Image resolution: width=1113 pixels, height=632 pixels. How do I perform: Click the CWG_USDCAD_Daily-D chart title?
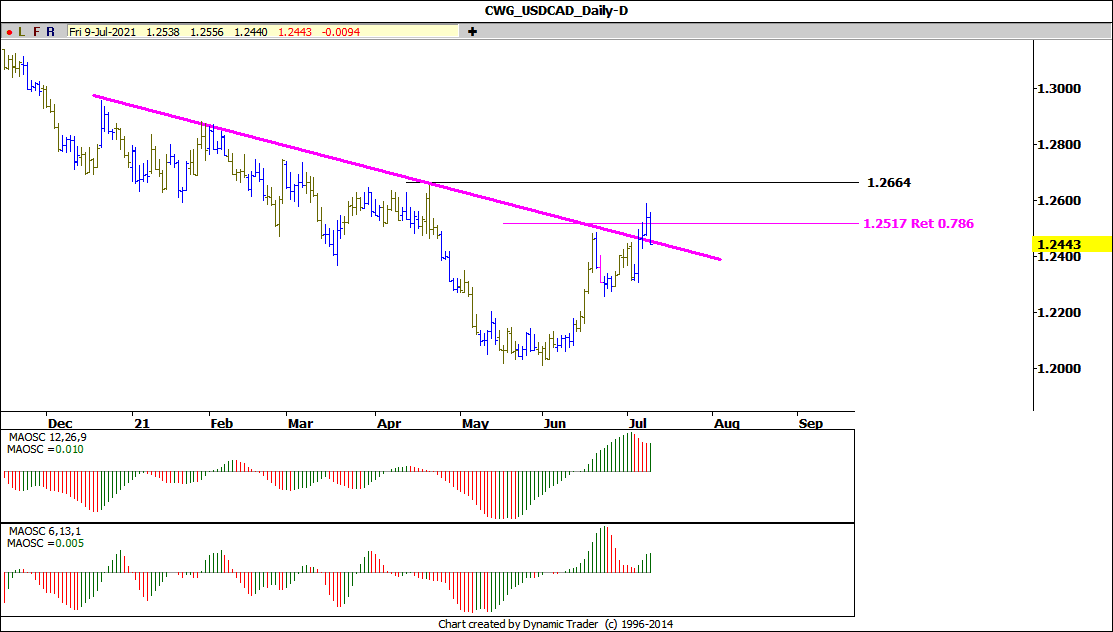coord(556,11)
